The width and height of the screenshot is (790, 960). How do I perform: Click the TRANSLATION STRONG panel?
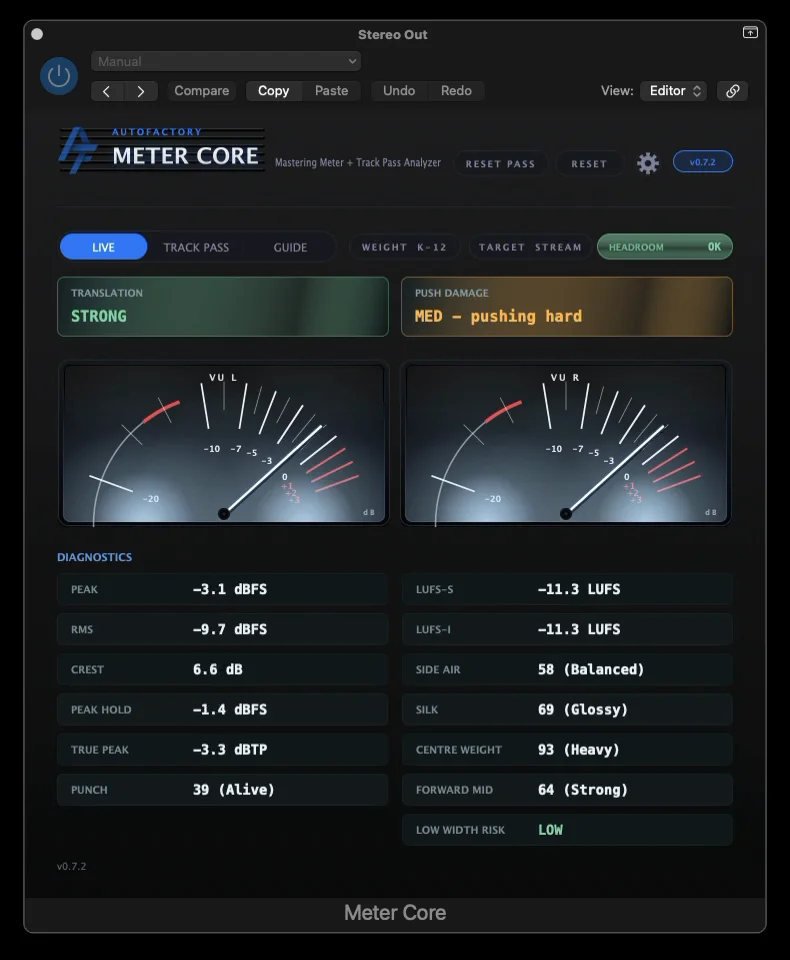(223, 307)
